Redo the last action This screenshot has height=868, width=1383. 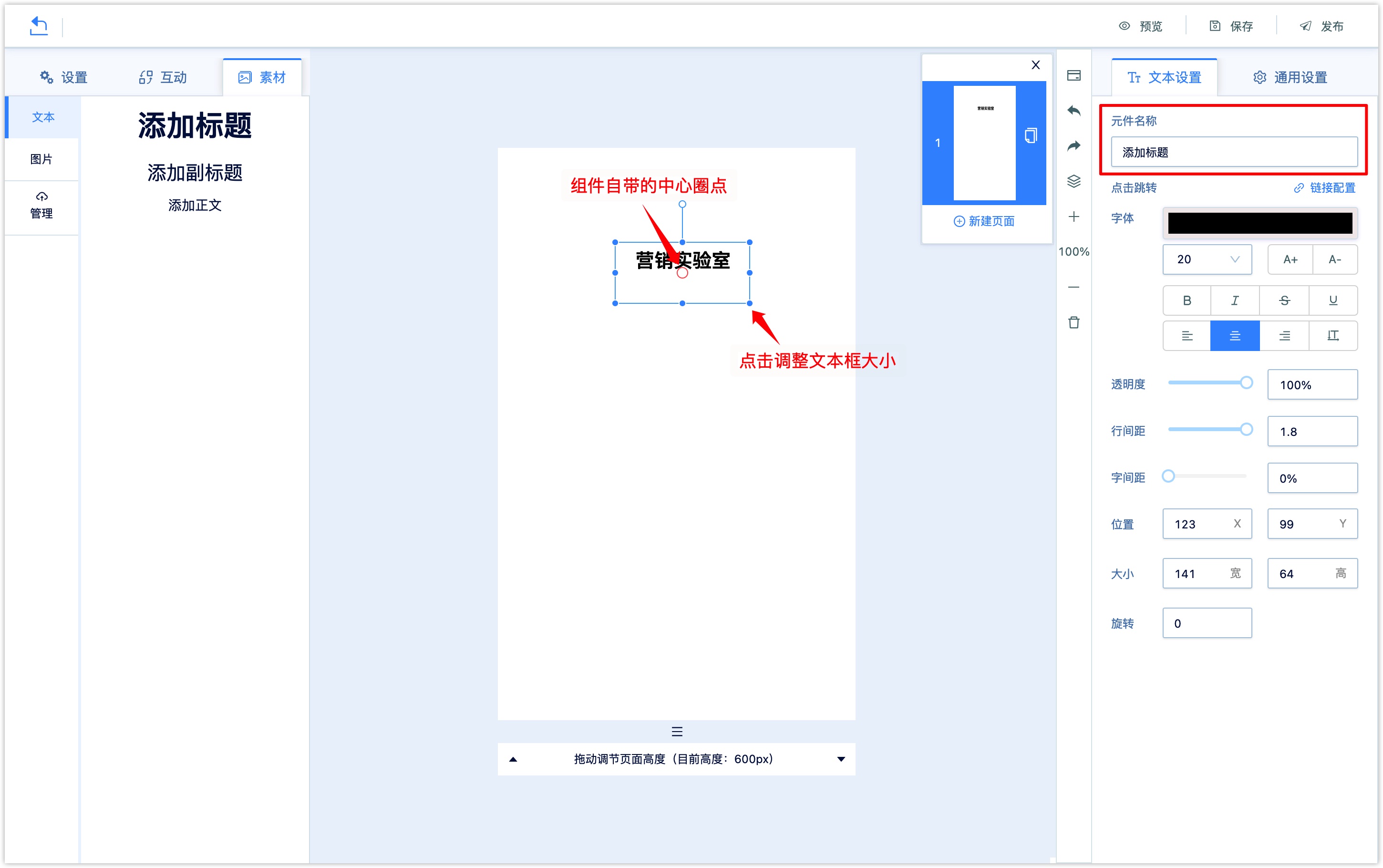tap(1073, 146)
